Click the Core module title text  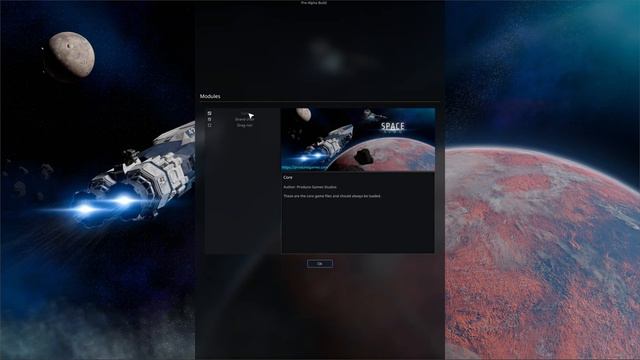point(288,178)
